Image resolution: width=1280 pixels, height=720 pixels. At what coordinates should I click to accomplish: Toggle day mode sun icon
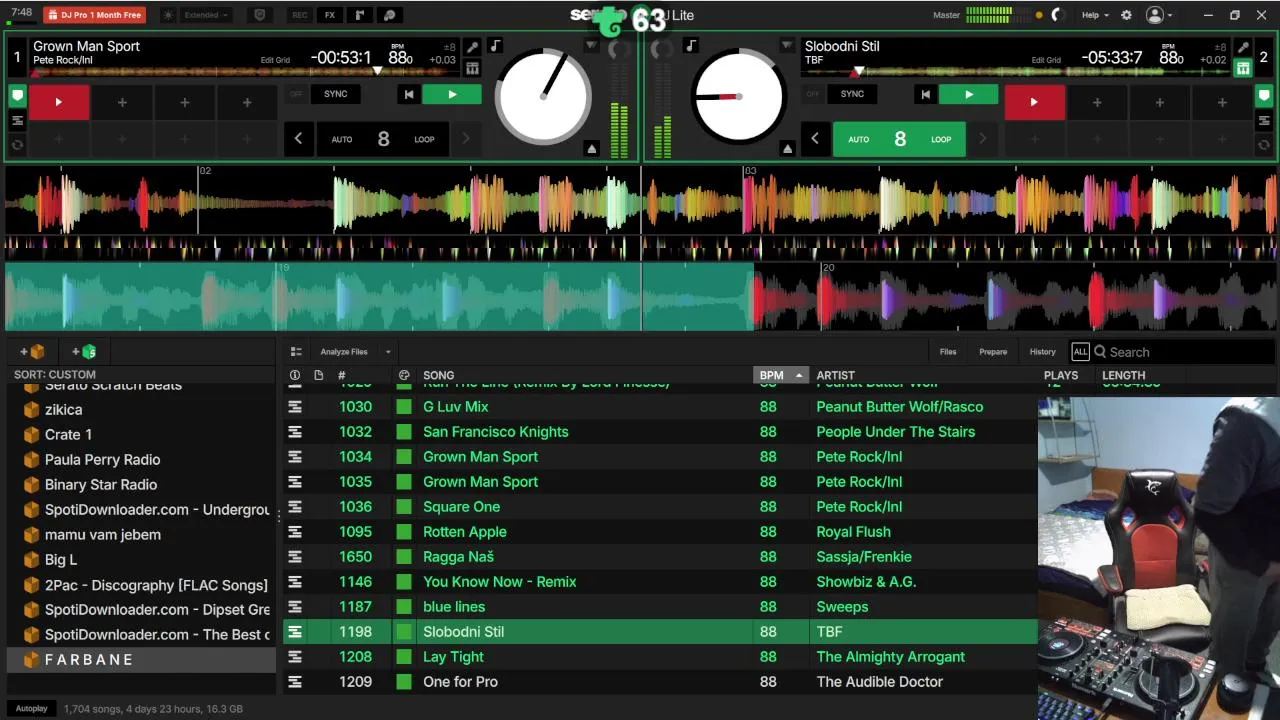pyautogui.click(x=168, y=15)
